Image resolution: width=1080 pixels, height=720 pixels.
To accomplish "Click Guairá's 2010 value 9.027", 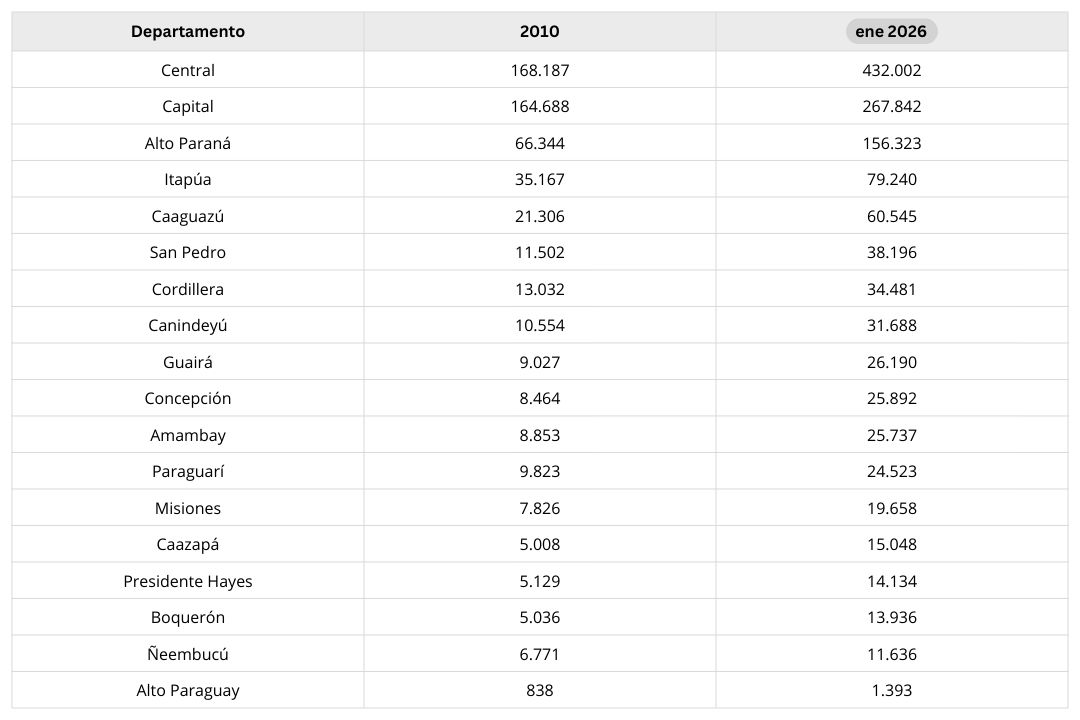I will [540, 362].
